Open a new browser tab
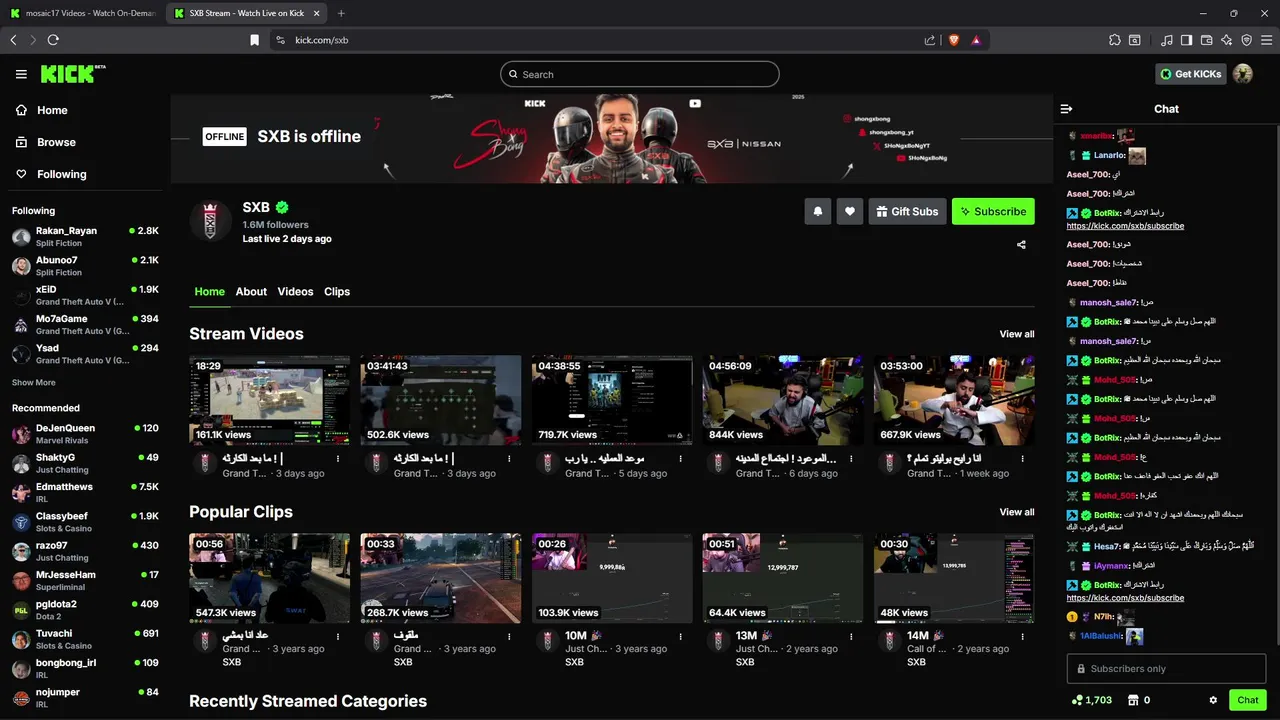 point(341,13)
